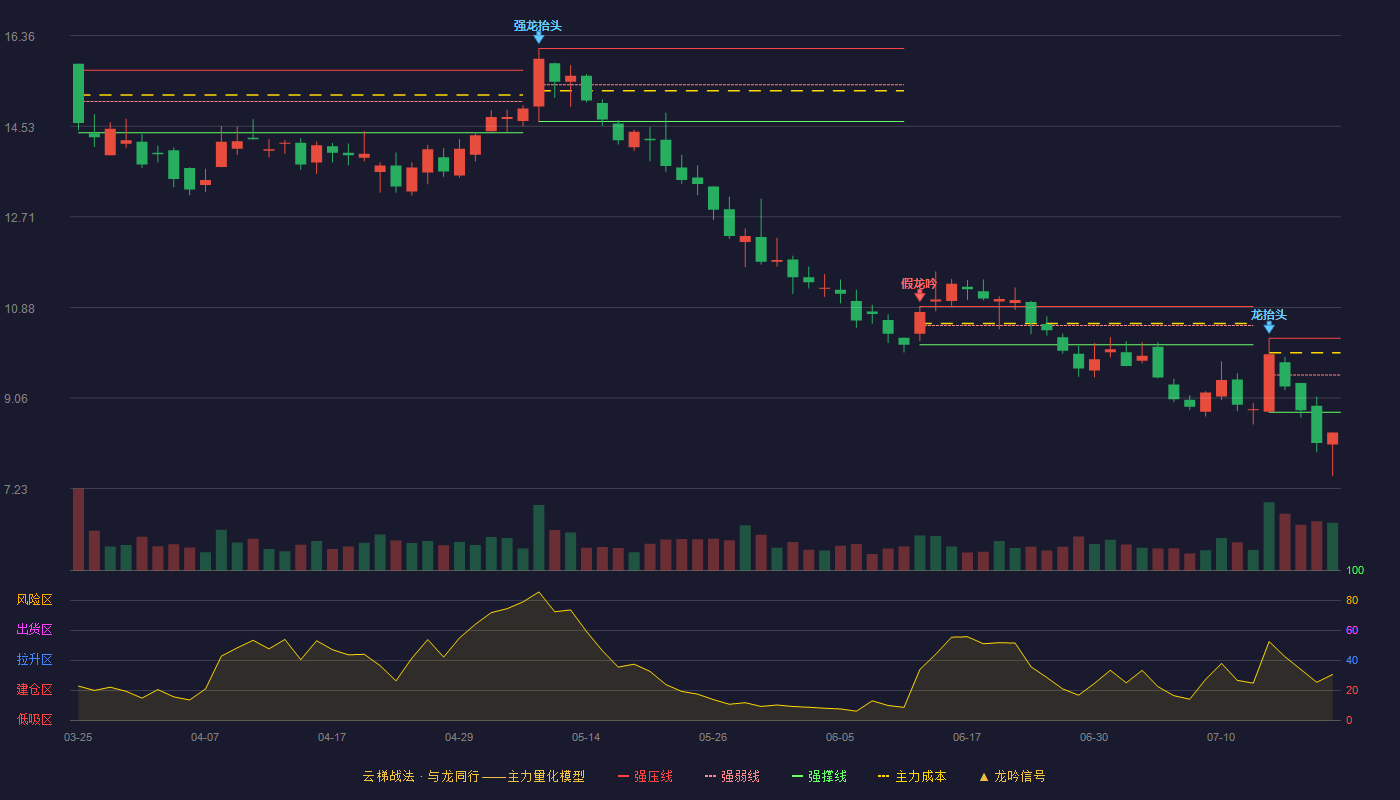Click the 14.53 price axis label

[x=19, y=128]
